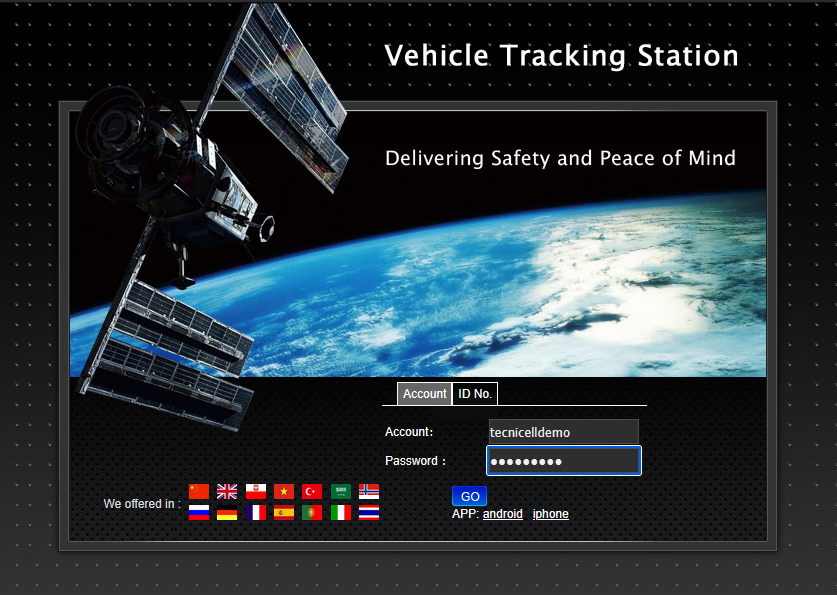The height and width of the screenshot is (595, 837).
Task: Choose the Polish flag language
Action: [255, 491]
